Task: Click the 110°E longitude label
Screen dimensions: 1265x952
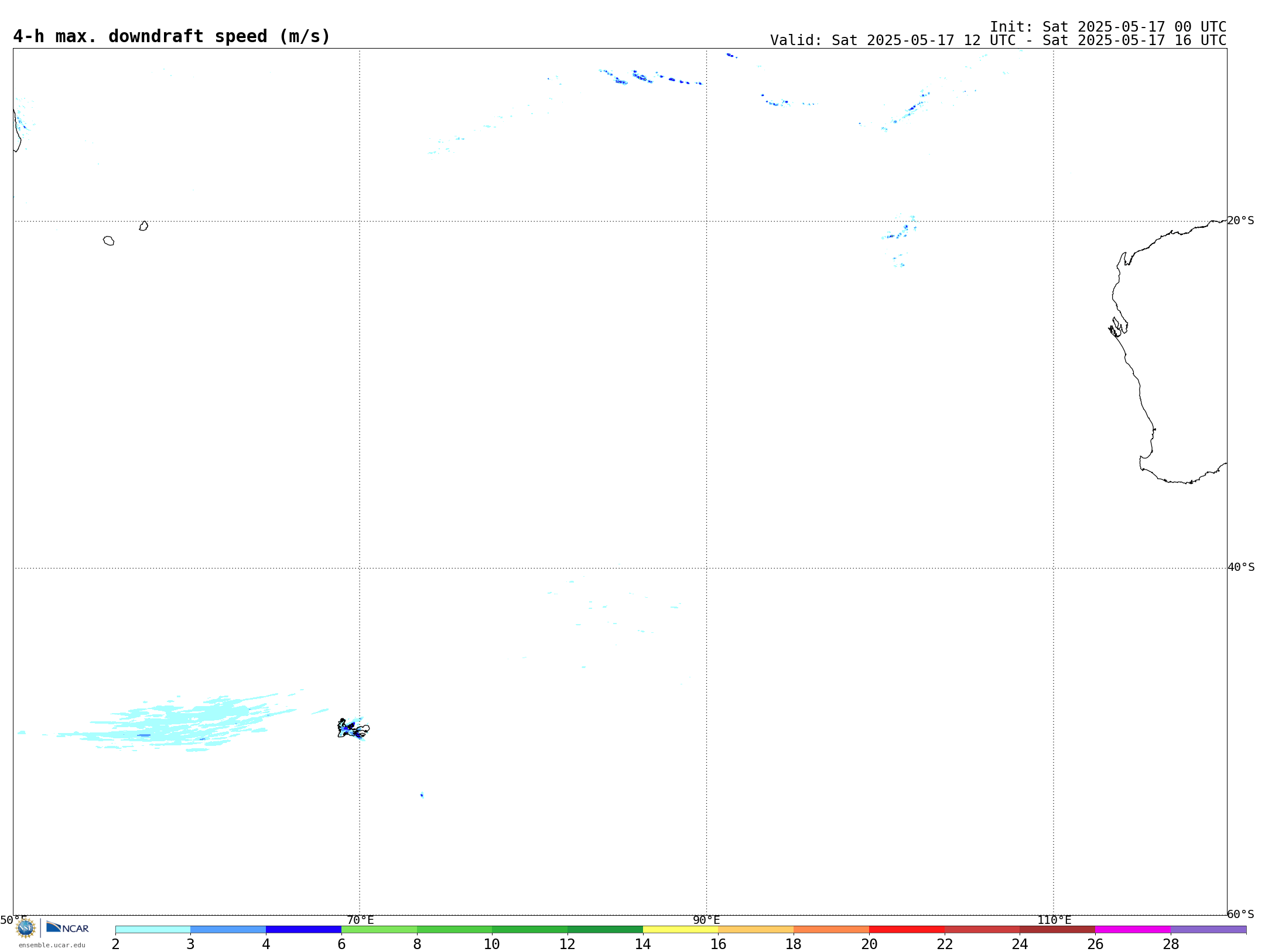Action: click(x=1054, y=920)
